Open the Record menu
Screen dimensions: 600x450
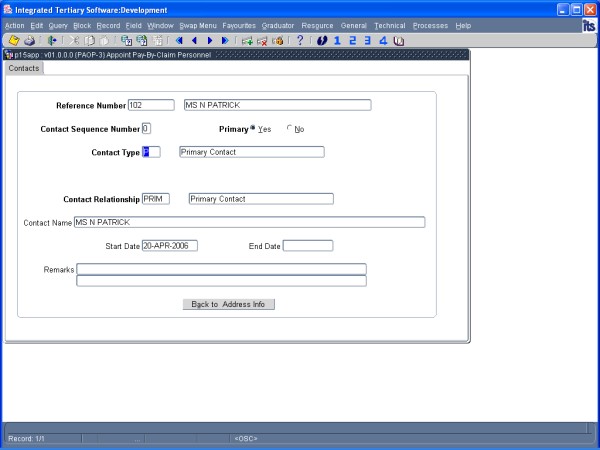[x=108, y=26]
